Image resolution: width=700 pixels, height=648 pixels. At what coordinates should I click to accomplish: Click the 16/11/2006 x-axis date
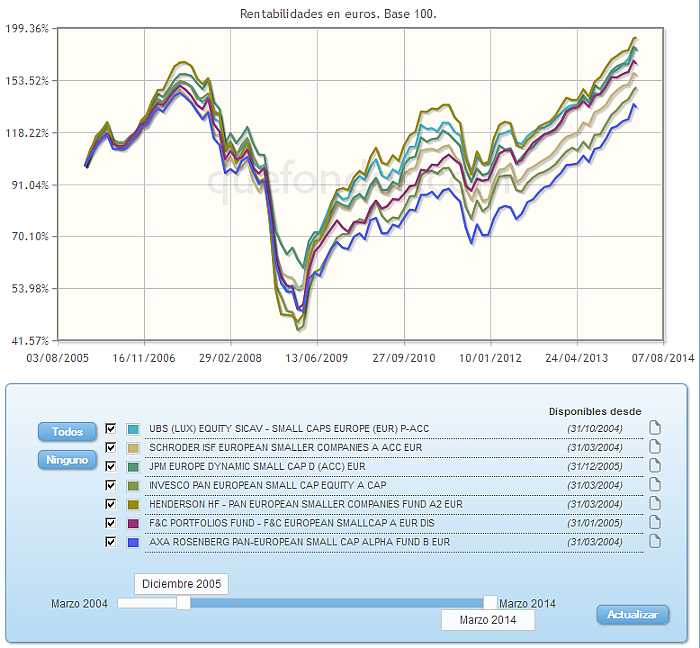(144, 358)
